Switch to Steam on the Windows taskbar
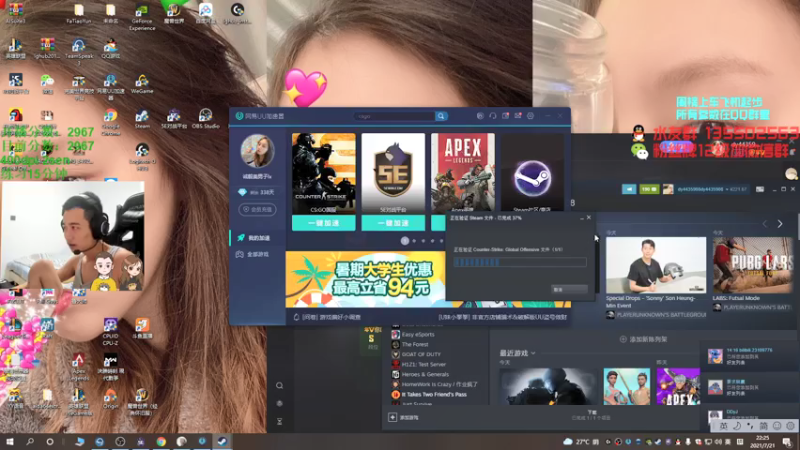The image size is (800, 450). (222, 441)
